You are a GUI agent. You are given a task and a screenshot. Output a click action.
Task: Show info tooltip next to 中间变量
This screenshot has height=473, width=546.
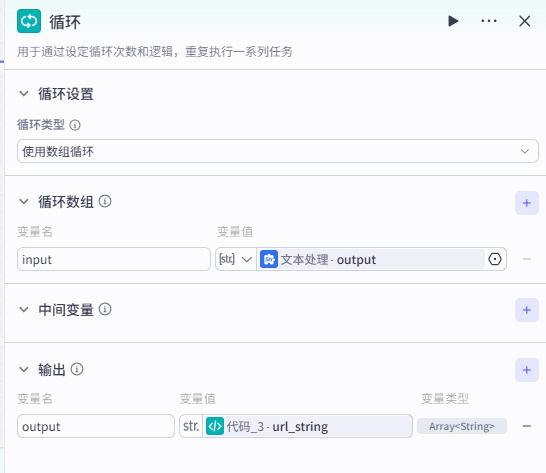[105, 309]
